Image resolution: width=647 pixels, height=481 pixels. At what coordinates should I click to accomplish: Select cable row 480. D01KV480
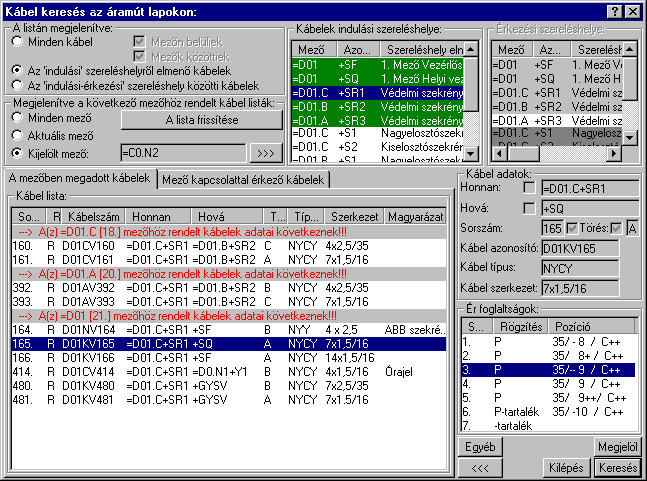(x=229, y=386)
